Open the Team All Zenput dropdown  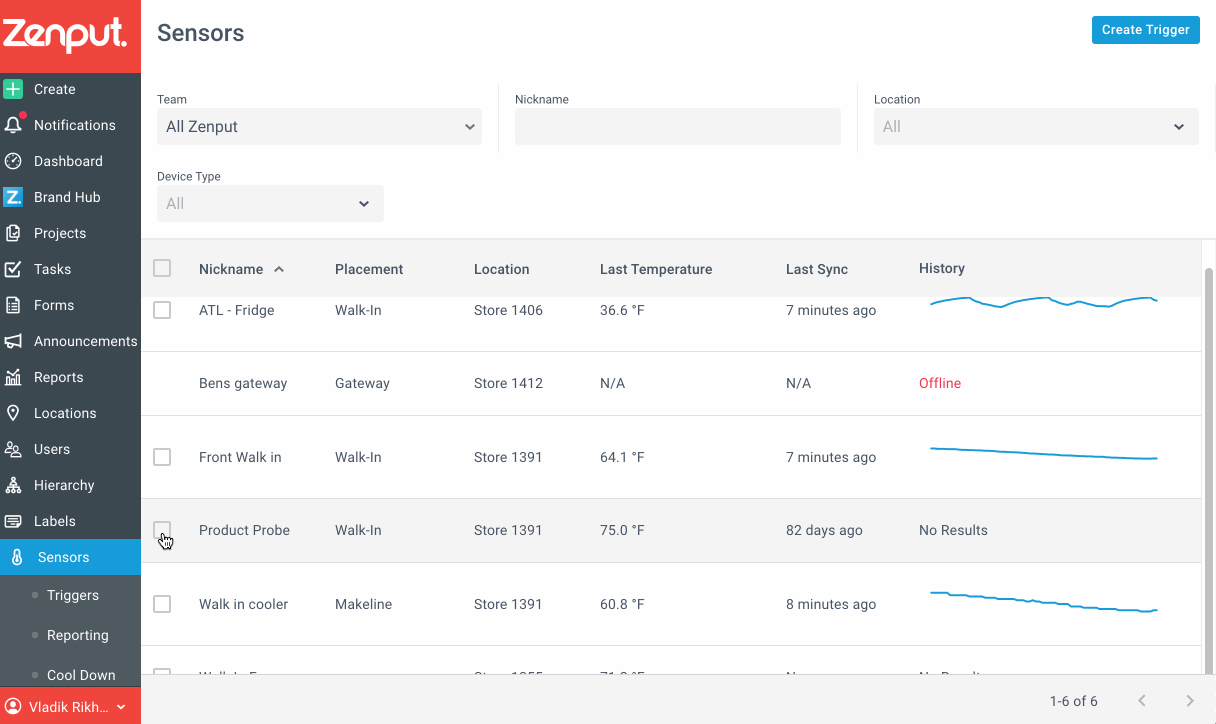(319, 127)
